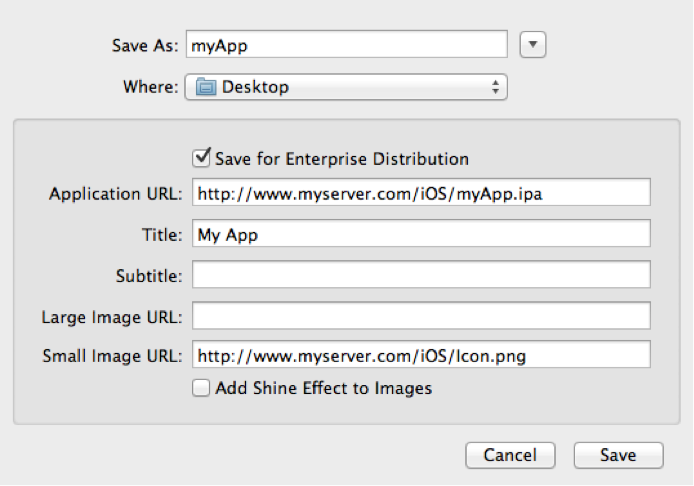
Task: Click the "Subtitle:" label text
Action: (x=148, y=276)
